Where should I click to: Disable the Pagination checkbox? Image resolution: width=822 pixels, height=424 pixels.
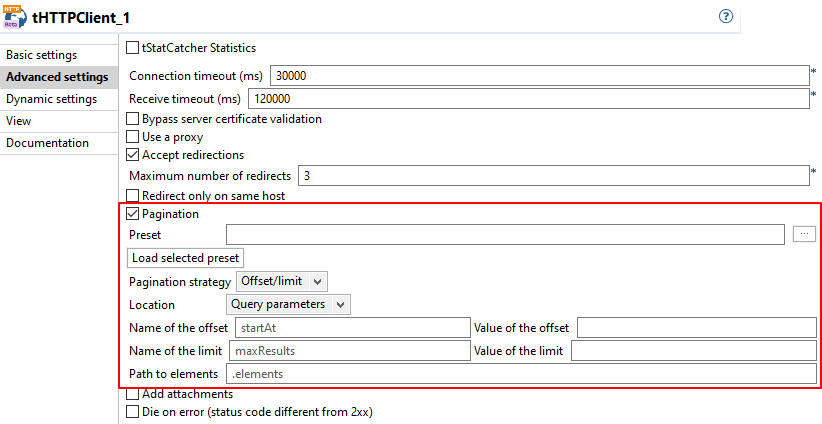point(133,214)
